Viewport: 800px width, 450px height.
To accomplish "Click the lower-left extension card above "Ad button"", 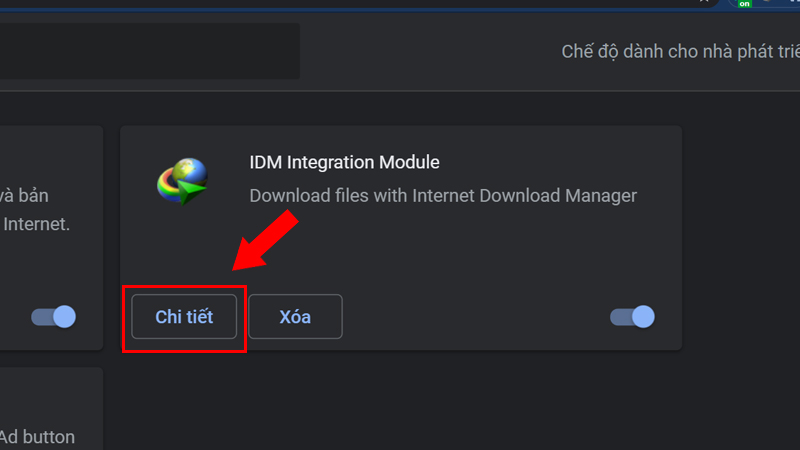I will point(50,395).
